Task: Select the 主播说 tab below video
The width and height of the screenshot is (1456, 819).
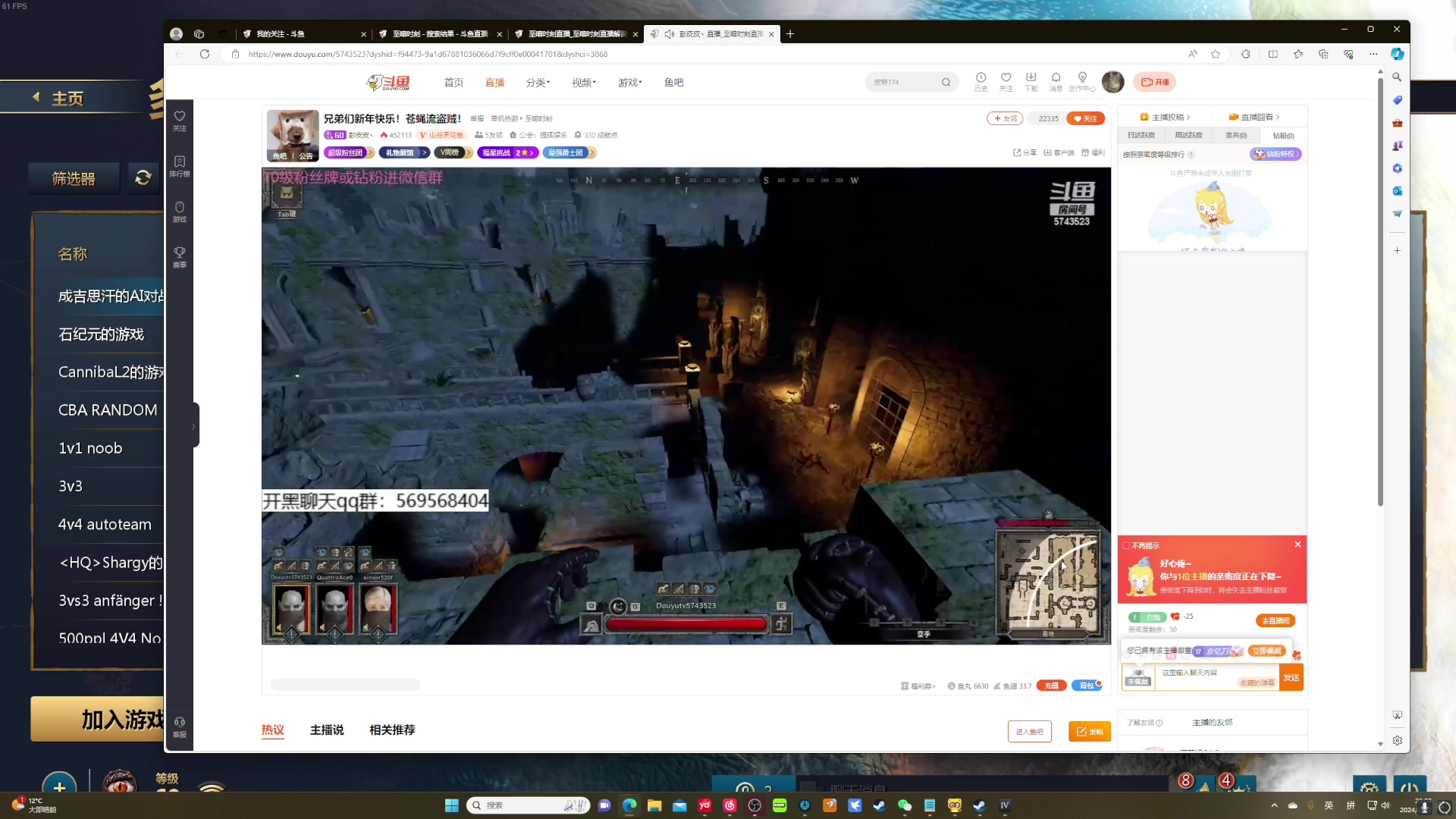Action: [x=327, y=730]
